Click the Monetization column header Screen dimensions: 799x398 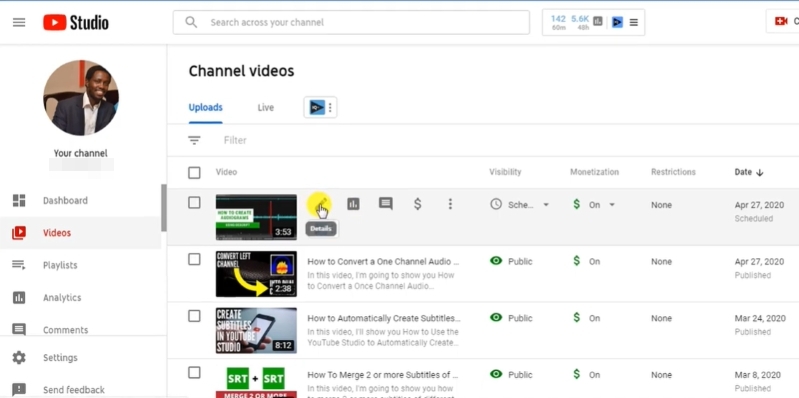pyautogui.click(x=594, y=172)
